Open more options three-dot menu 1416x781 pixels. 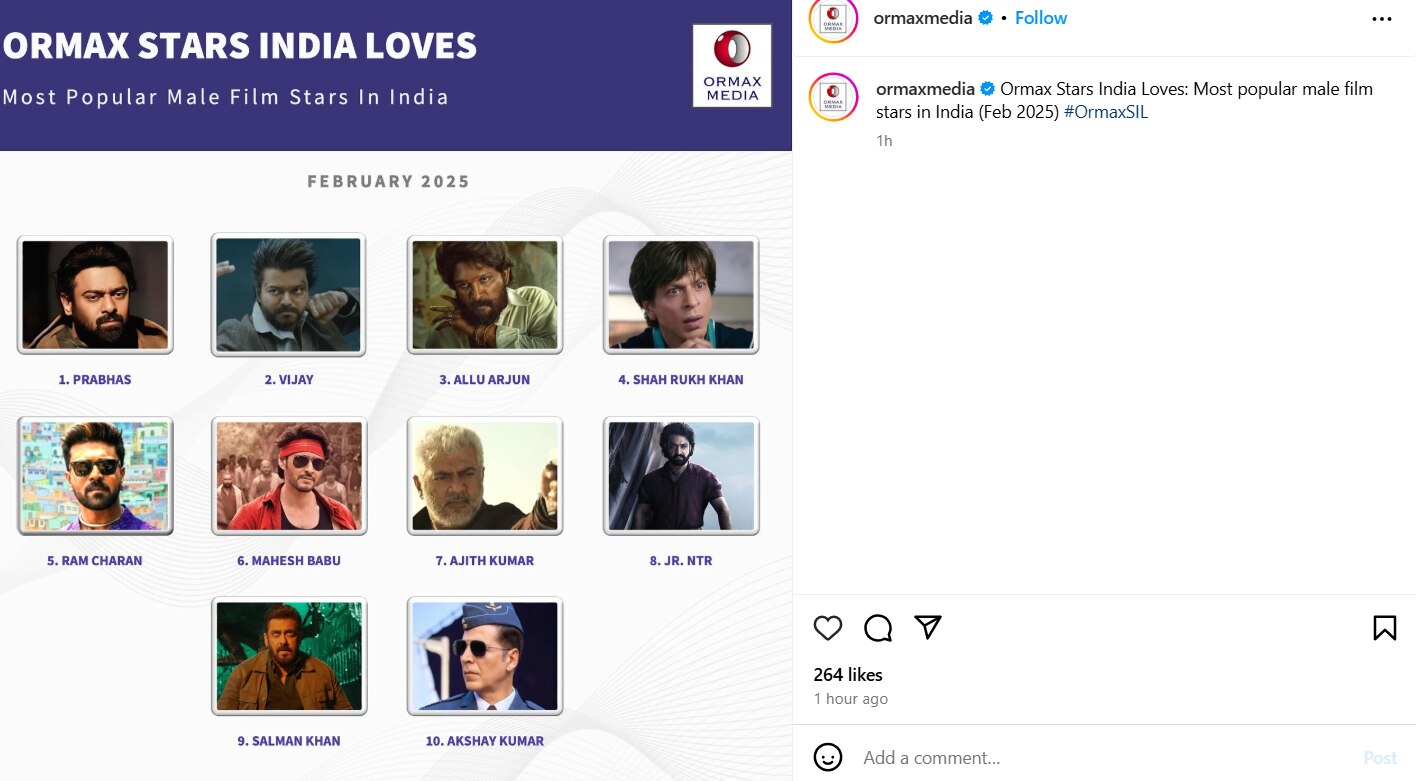pyautogui.click(x=1381, y=19)
